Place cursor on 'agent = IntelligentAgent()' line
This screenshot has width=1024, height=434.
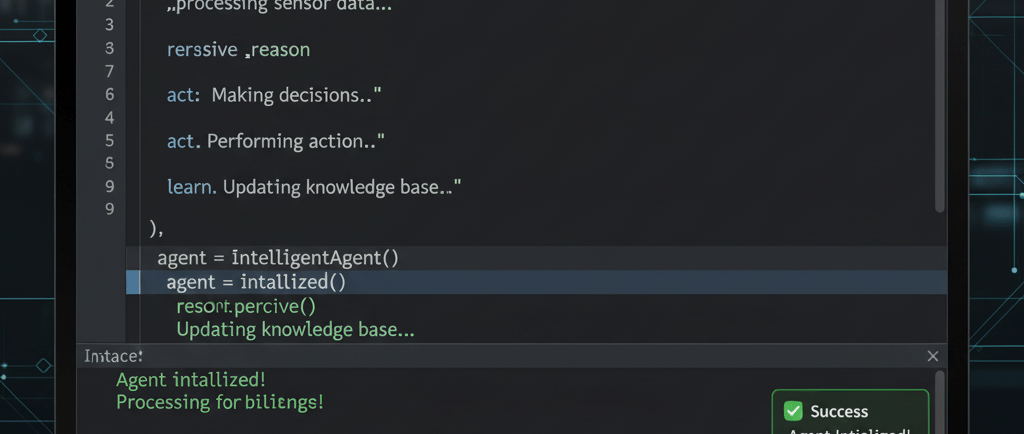(278, 257)
